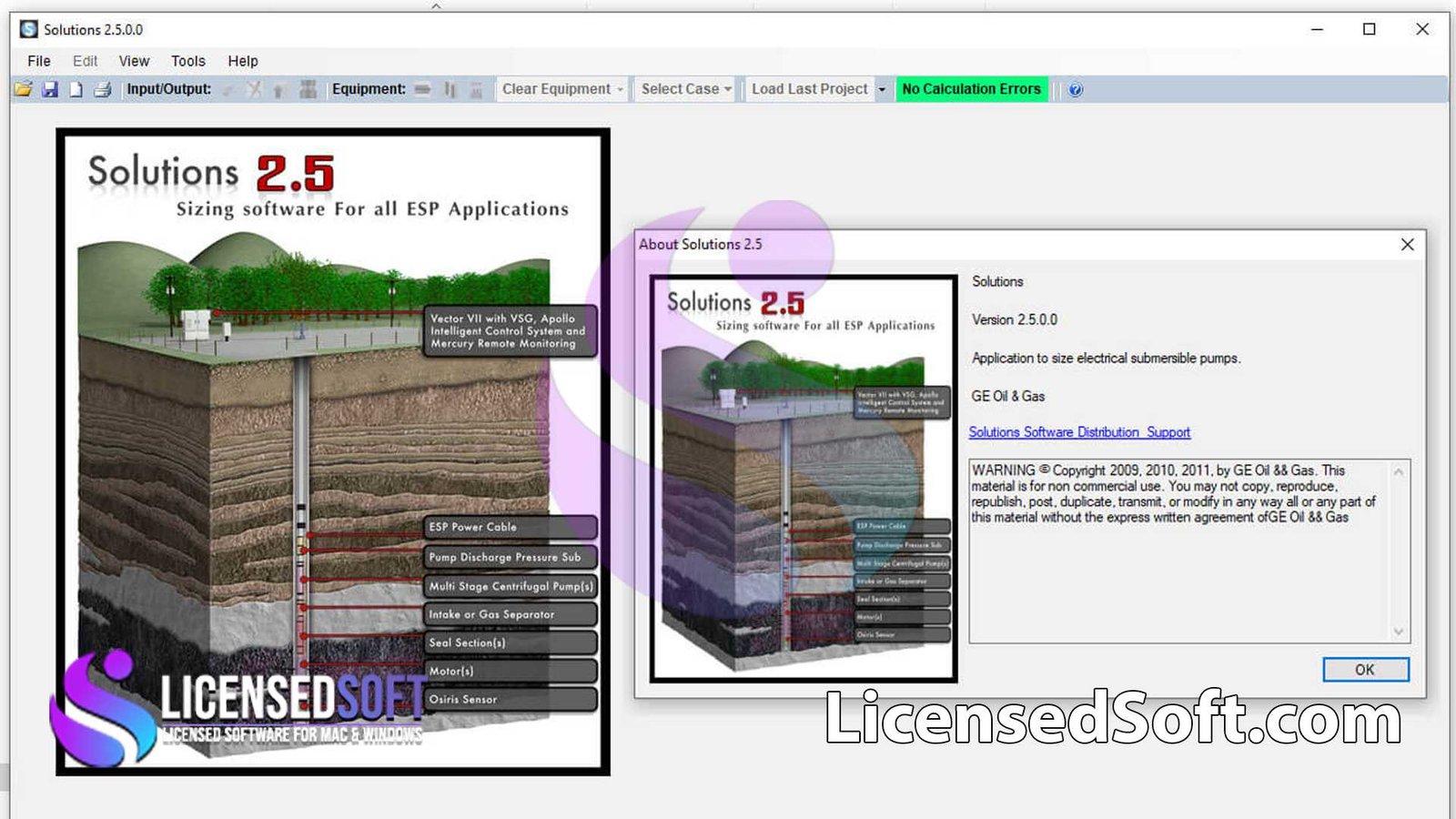Save project using the floppy disk icon
Viewport: 1456px width, 819px height.
[x=50, y=89]
